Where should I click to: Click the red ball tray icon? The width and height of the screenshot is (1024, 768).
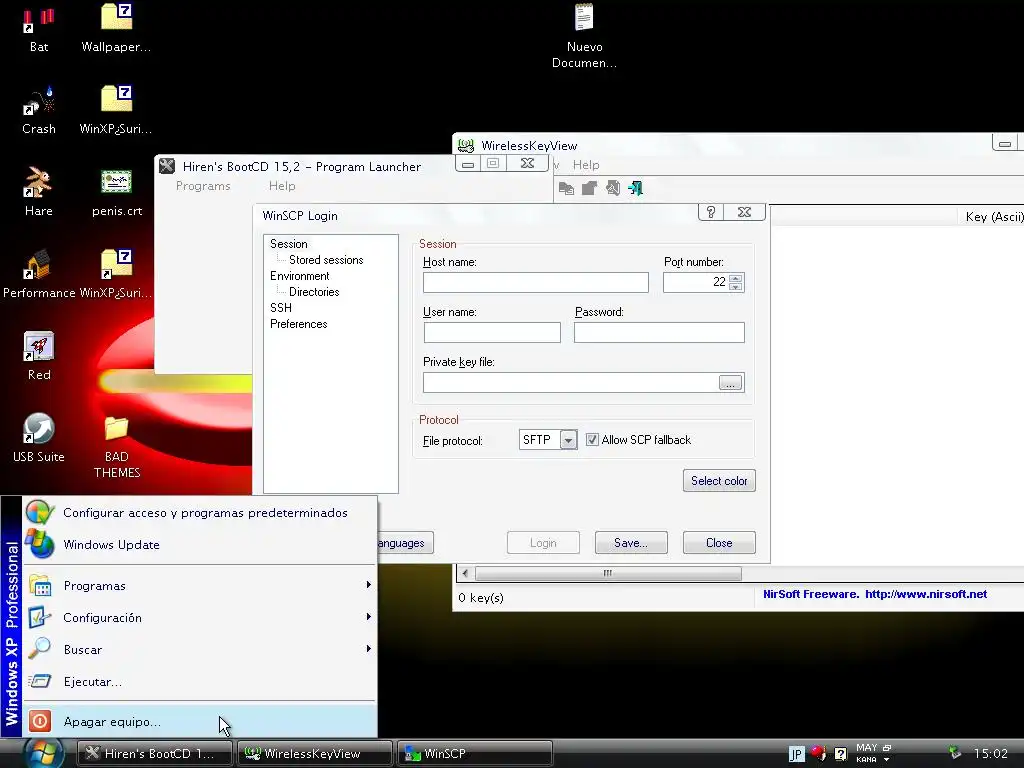point(818,753)
